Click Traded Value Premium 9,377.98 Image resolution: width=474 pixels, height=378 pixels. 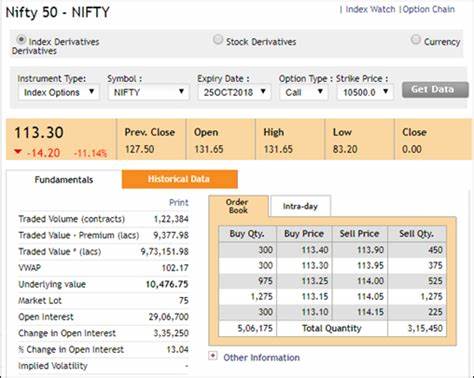(x=171, y=235)
